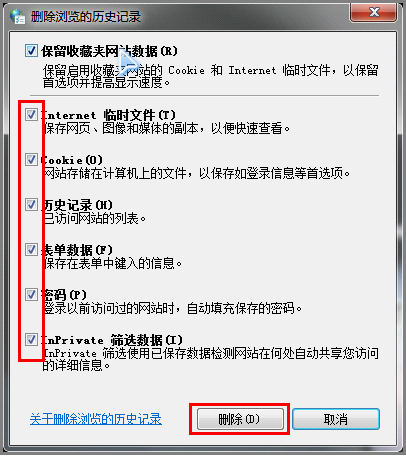
Task: Click the Cookie(O) label text
Action: pyautogui.click(x=72, y=160)
